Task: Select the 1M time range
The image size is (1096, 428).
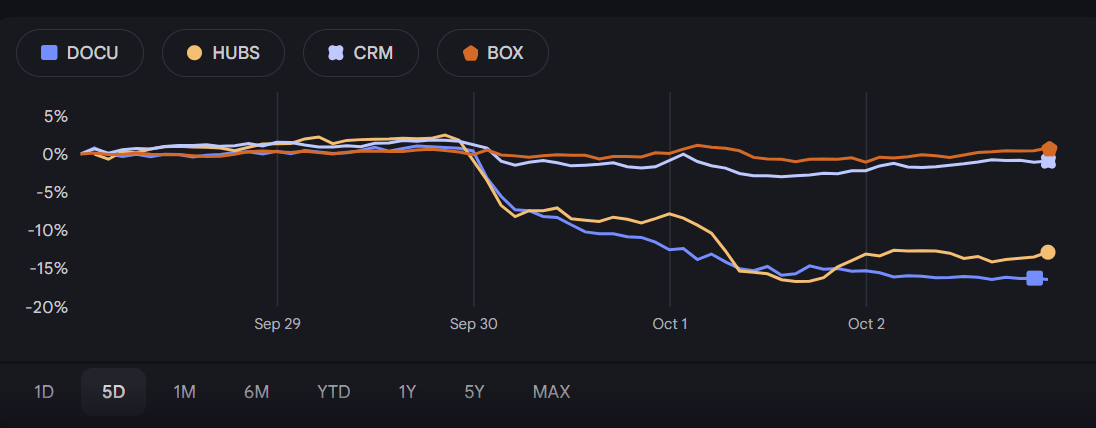Action: tap(184, 391)
